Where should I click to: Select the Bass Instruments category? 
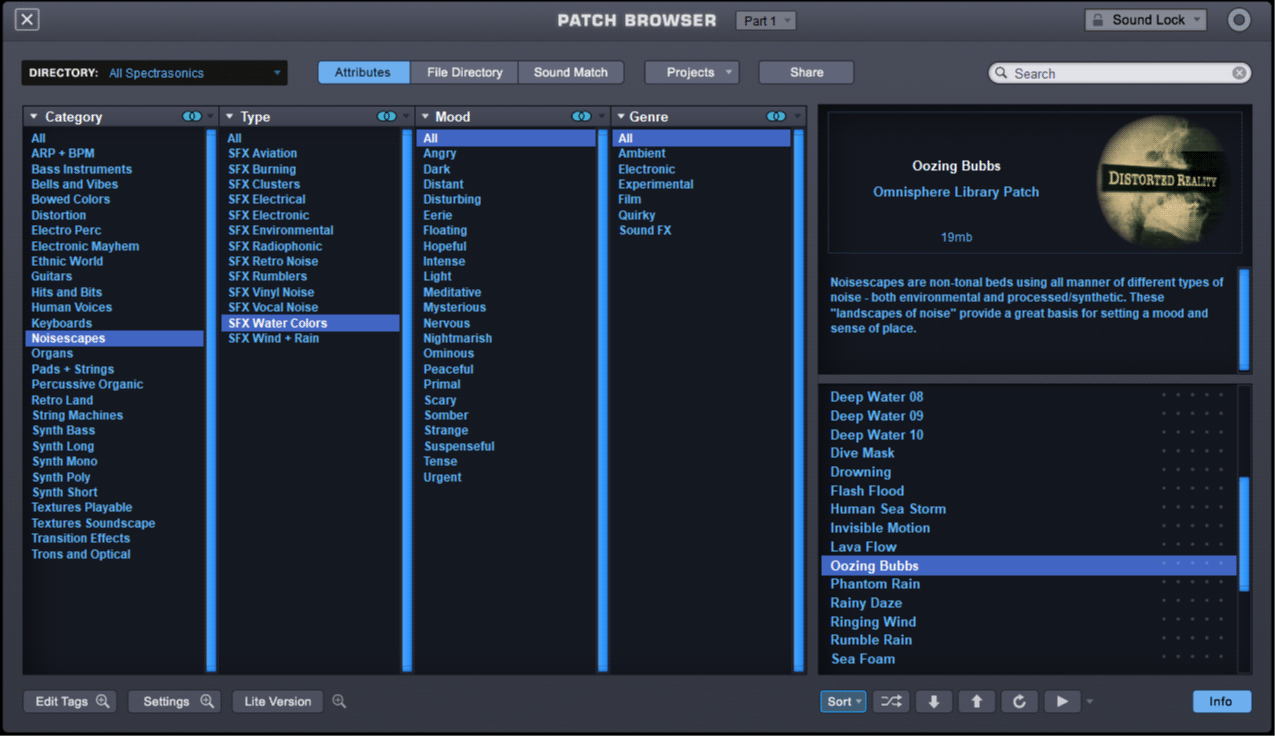coord(81,169)
